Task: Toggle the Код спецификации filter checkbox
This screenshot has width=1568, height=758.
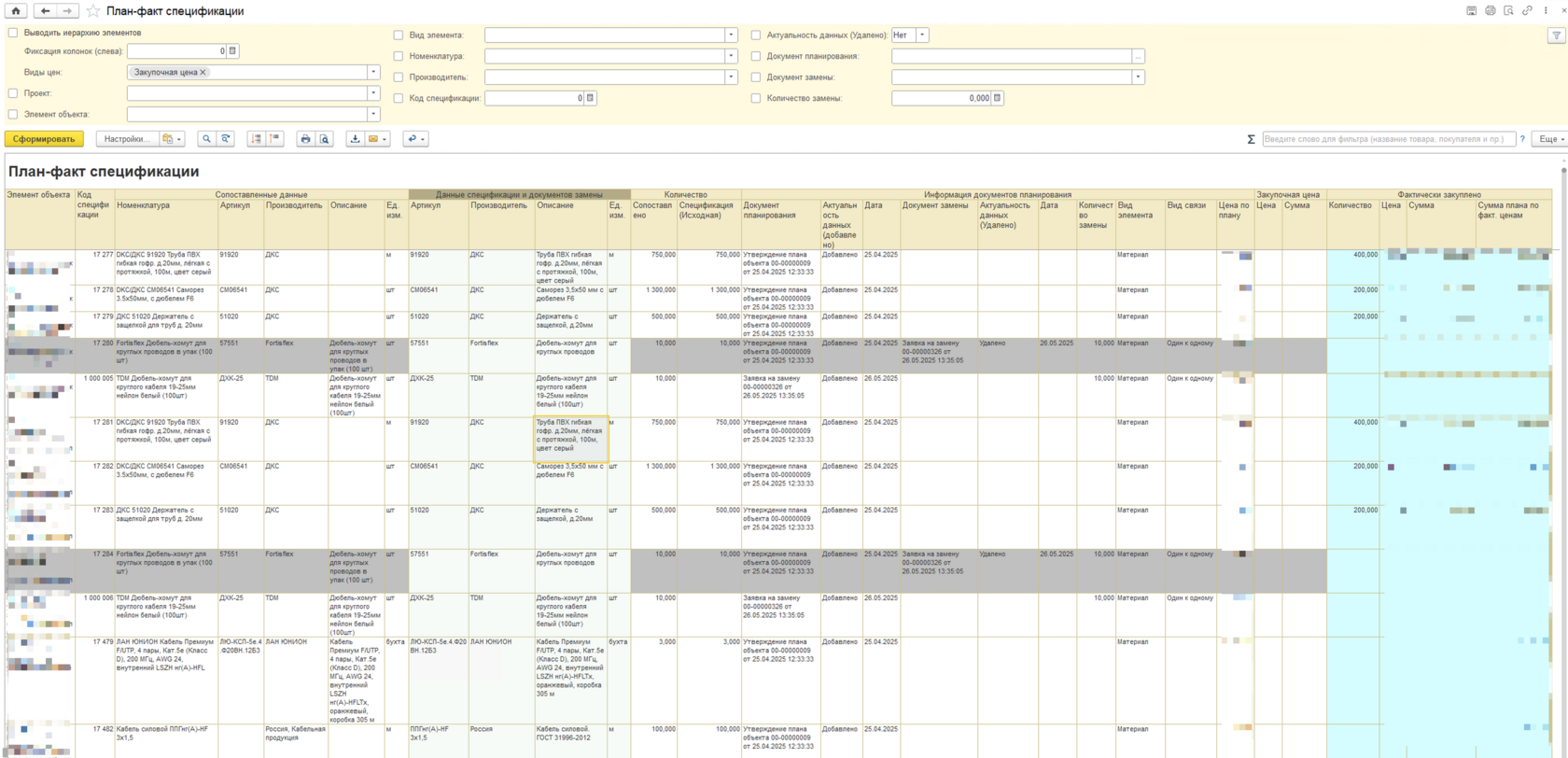Action: 399,98
